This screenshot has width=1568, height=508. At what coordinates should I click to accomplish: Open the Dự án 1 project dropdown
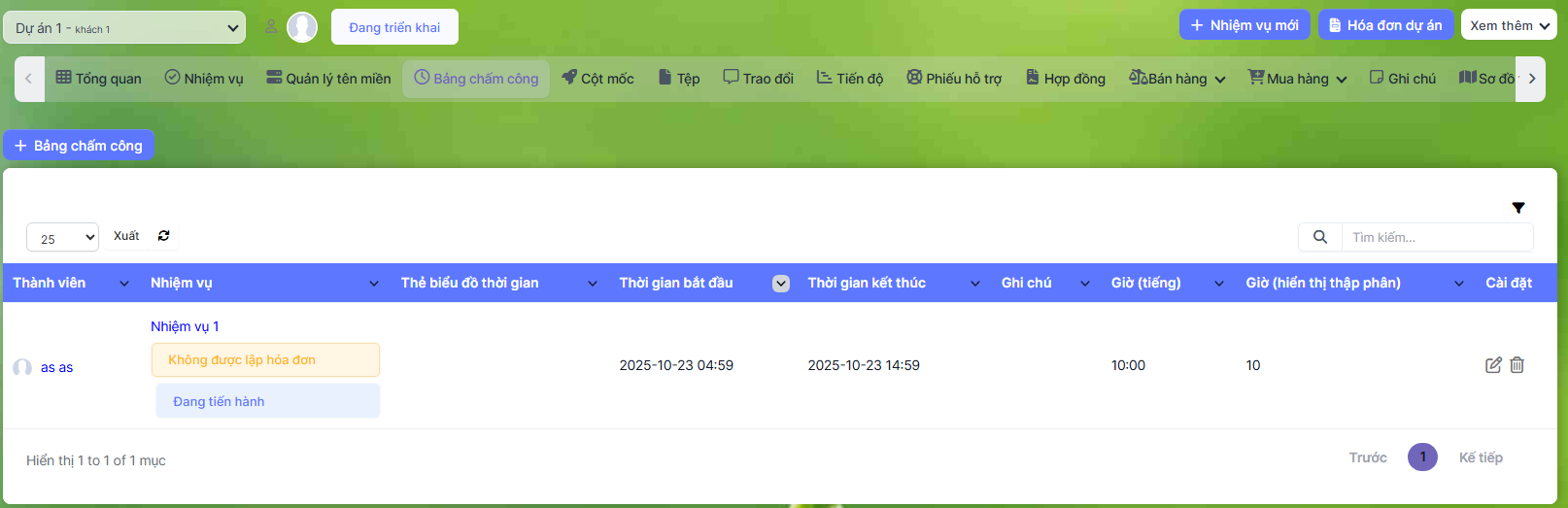coord(124,28)
